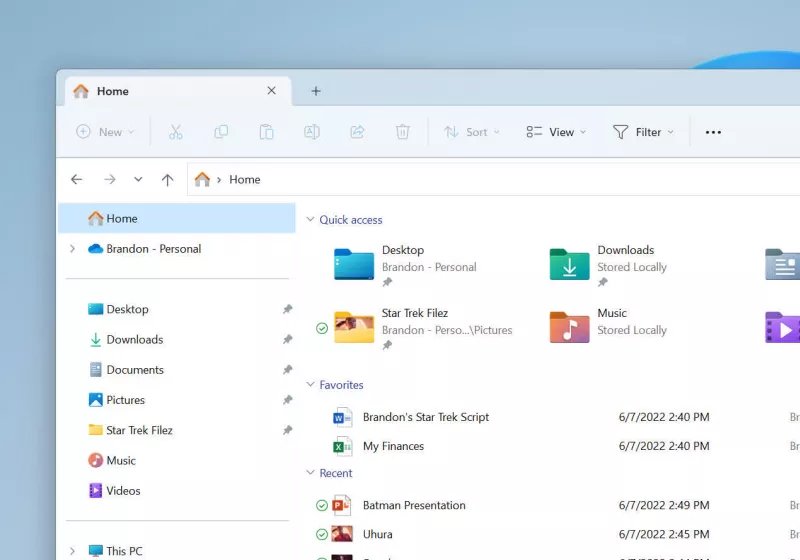800x560 pixels.
Task: Toggle pin next to Documents in sidebar
Action: click(x=287, y=370)
